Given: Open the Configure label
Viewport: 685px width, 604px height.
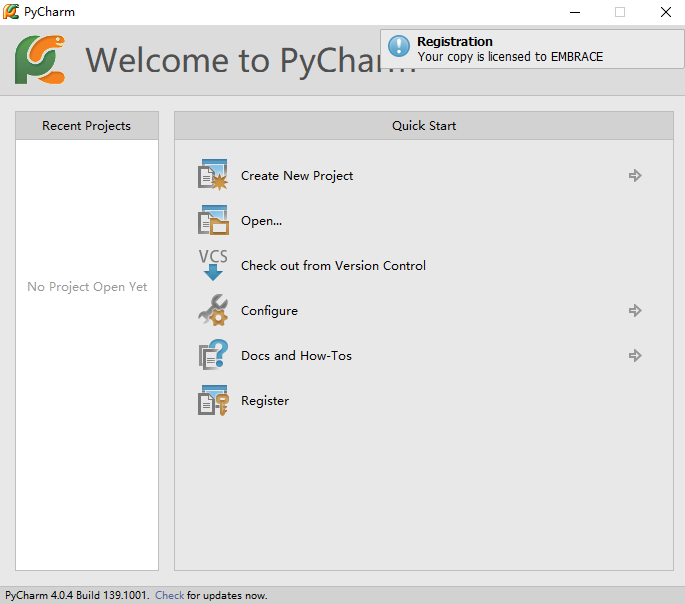Looking at the screenshot, I should pyautogui.click(x=269, y=311).
